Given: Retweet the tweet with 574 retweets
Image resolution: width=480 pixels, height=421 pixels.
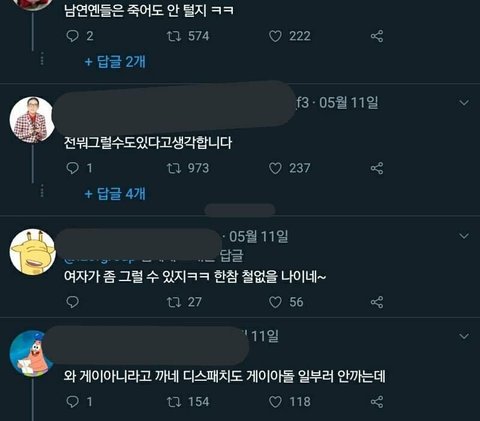Looking at the screenshot, I should 174,36.
